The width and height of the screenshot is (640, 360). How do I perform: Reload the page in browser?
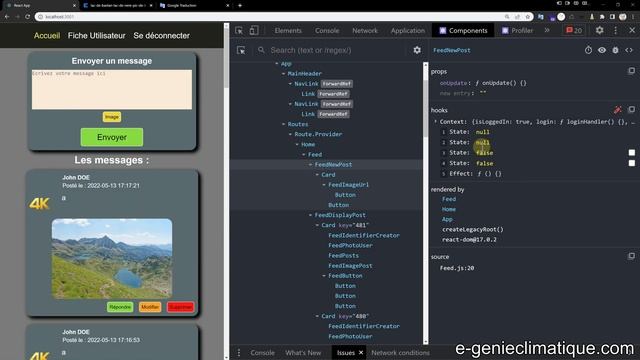(x=27, y=17)
